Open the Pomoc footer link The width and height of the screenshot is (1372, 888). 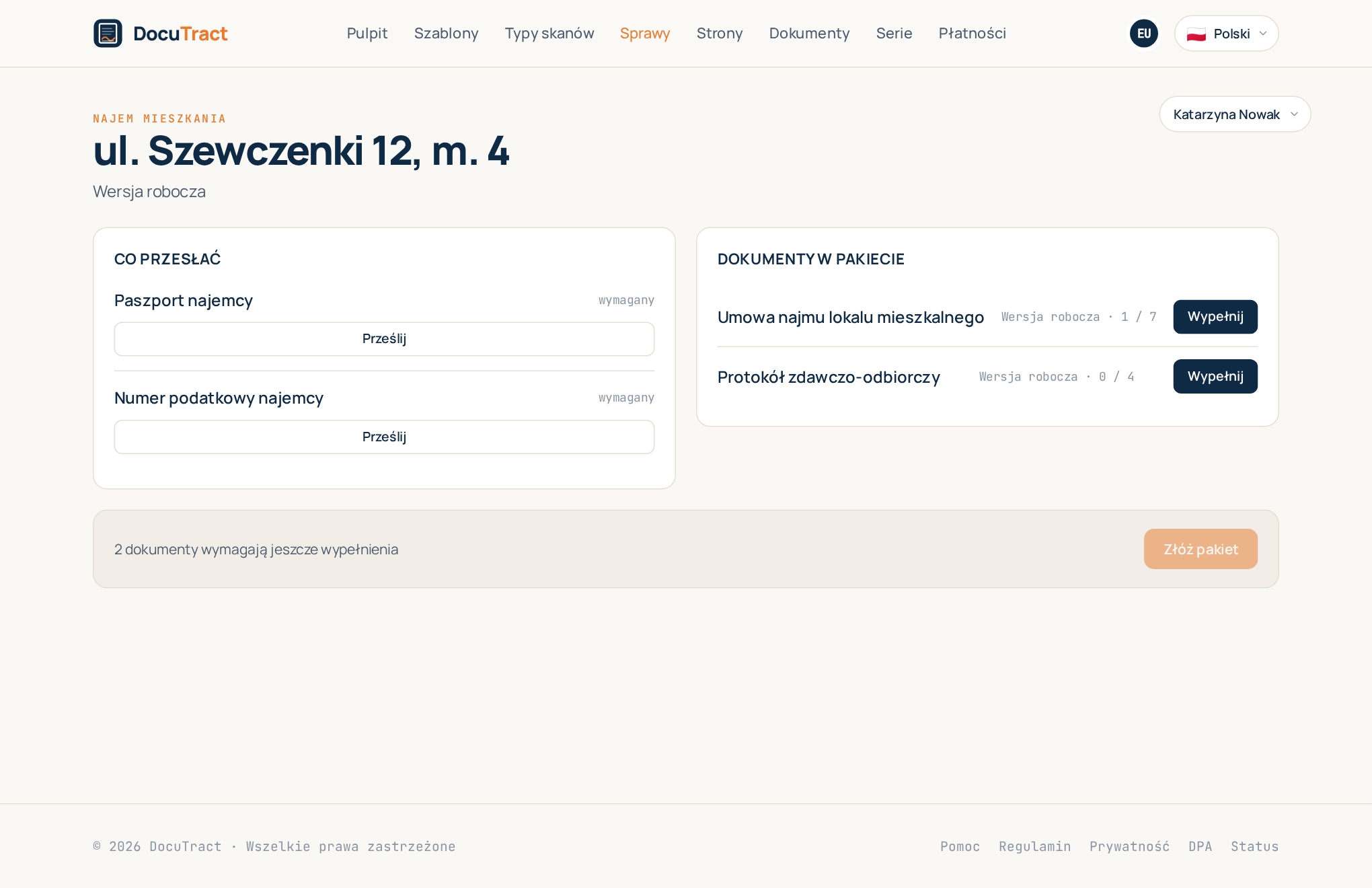point(960,846)
